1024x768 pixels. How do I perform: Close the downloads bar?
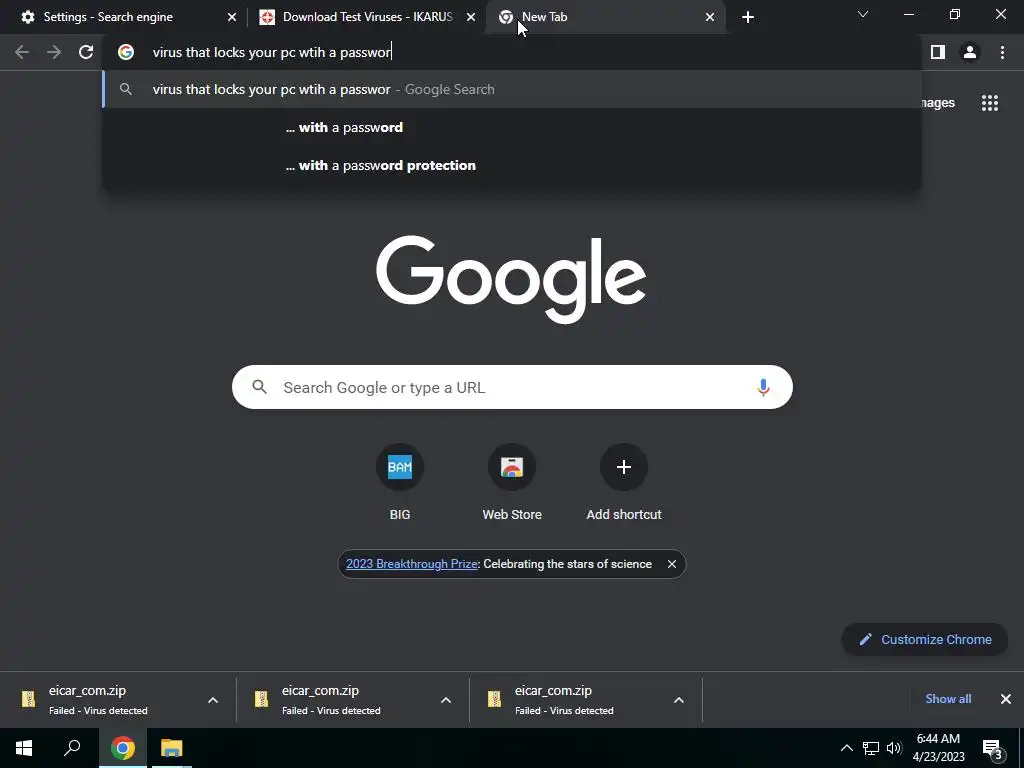[1006, 699]
